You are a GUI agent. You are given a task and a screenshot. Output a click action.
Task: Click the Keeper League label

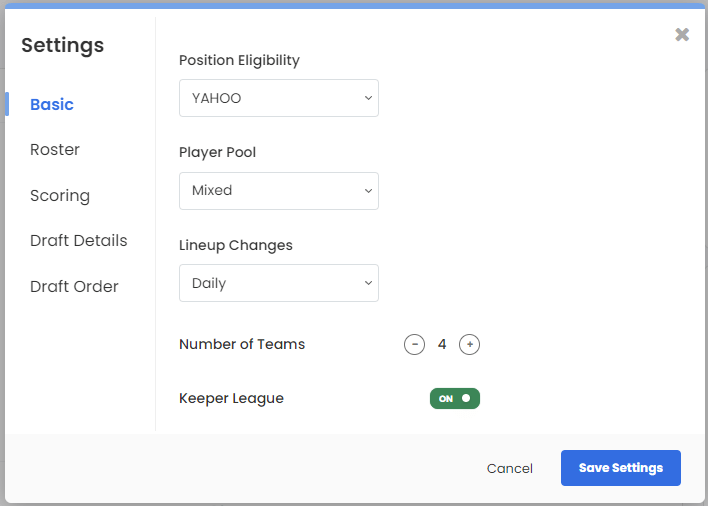pyautogui.click(x=231, y=399)
